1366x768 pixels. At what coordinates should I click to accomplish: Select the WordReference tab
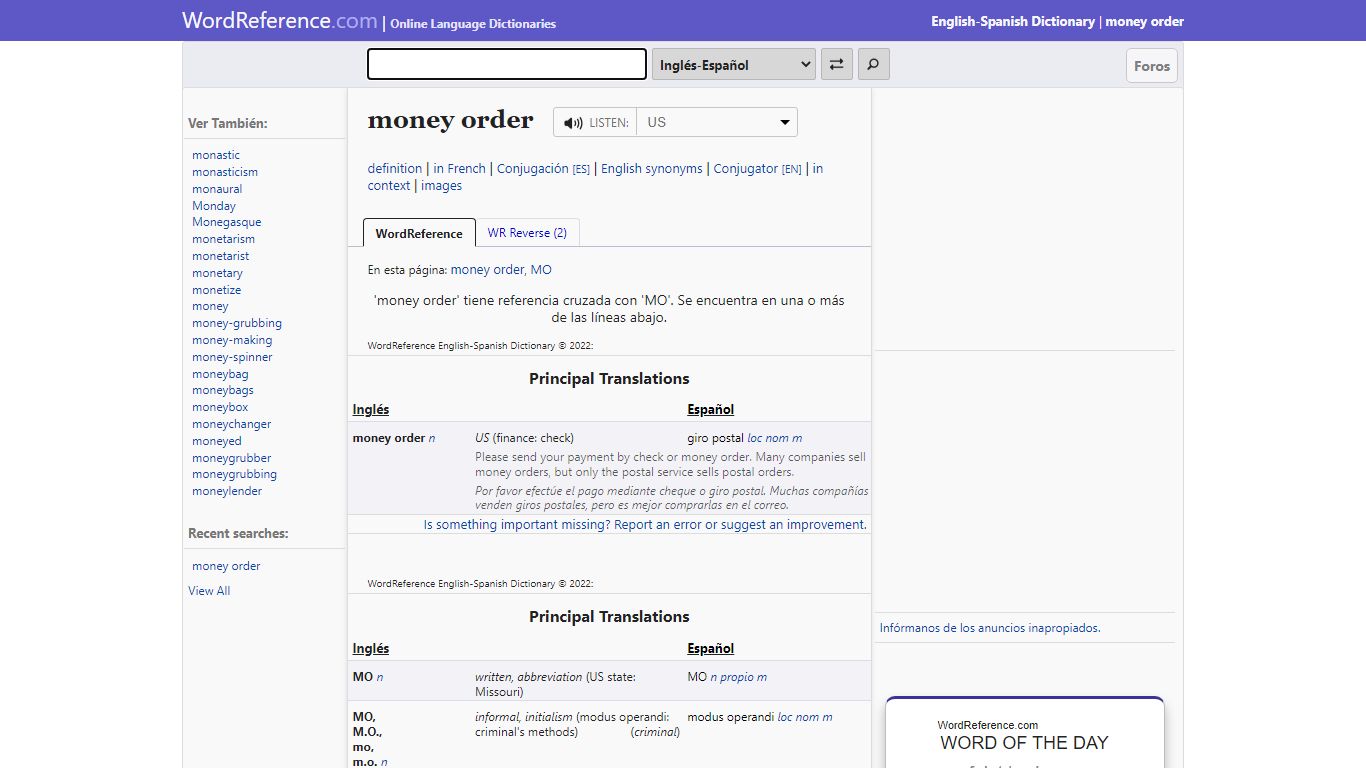419,233
